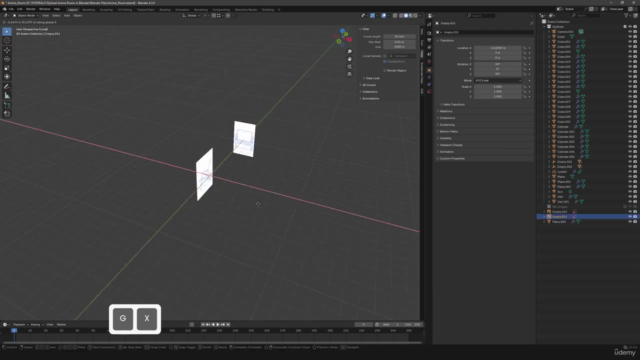
Task: Open the Output properties tab icon
Action: coord(429,40)
